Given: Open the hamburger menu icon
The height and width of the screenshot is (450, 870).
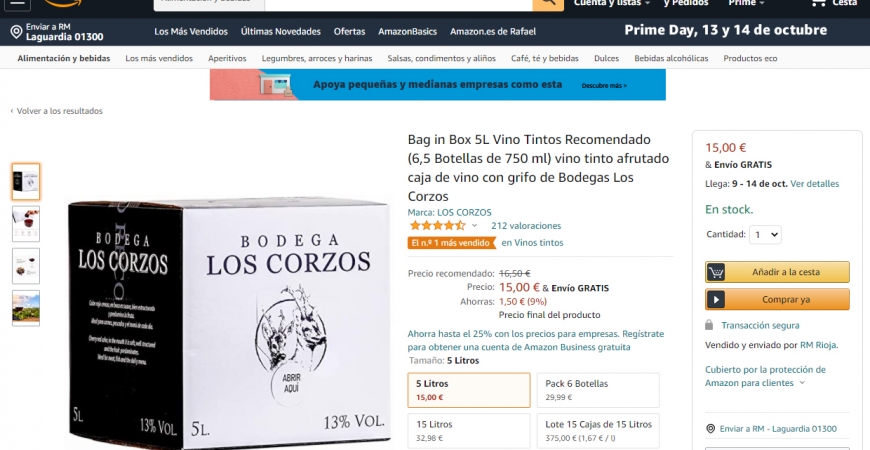Looking at the screenshot, I should tap(18, 3).
